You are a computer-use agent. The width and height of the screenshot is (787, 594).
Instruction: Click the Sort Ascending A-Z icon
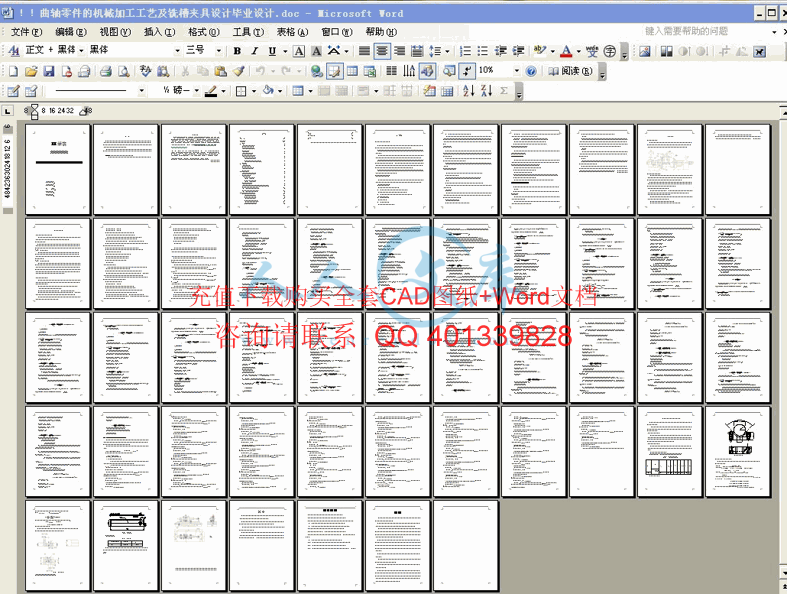click(468, 91)
